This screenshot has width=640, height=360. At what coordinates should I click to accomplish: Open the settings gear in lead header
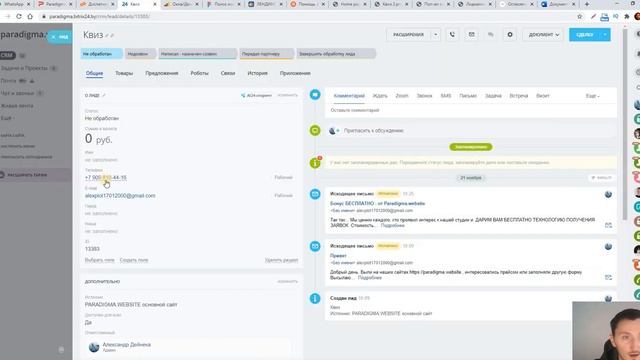(510, 35)
